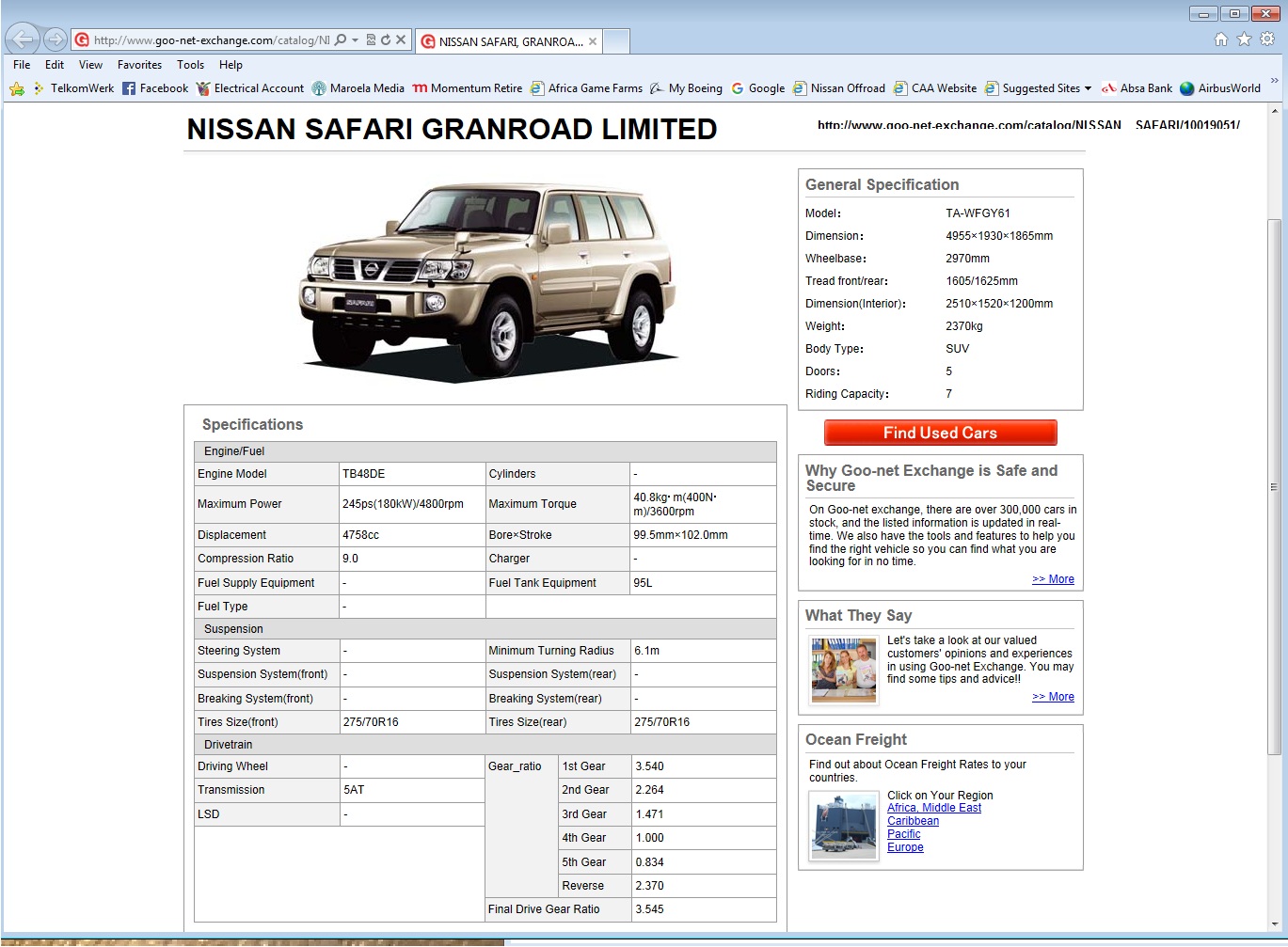The height and width of the screenshot is (947, 1288).
Task: Open Favorites star icon at top right
Action: point(1244,39)
